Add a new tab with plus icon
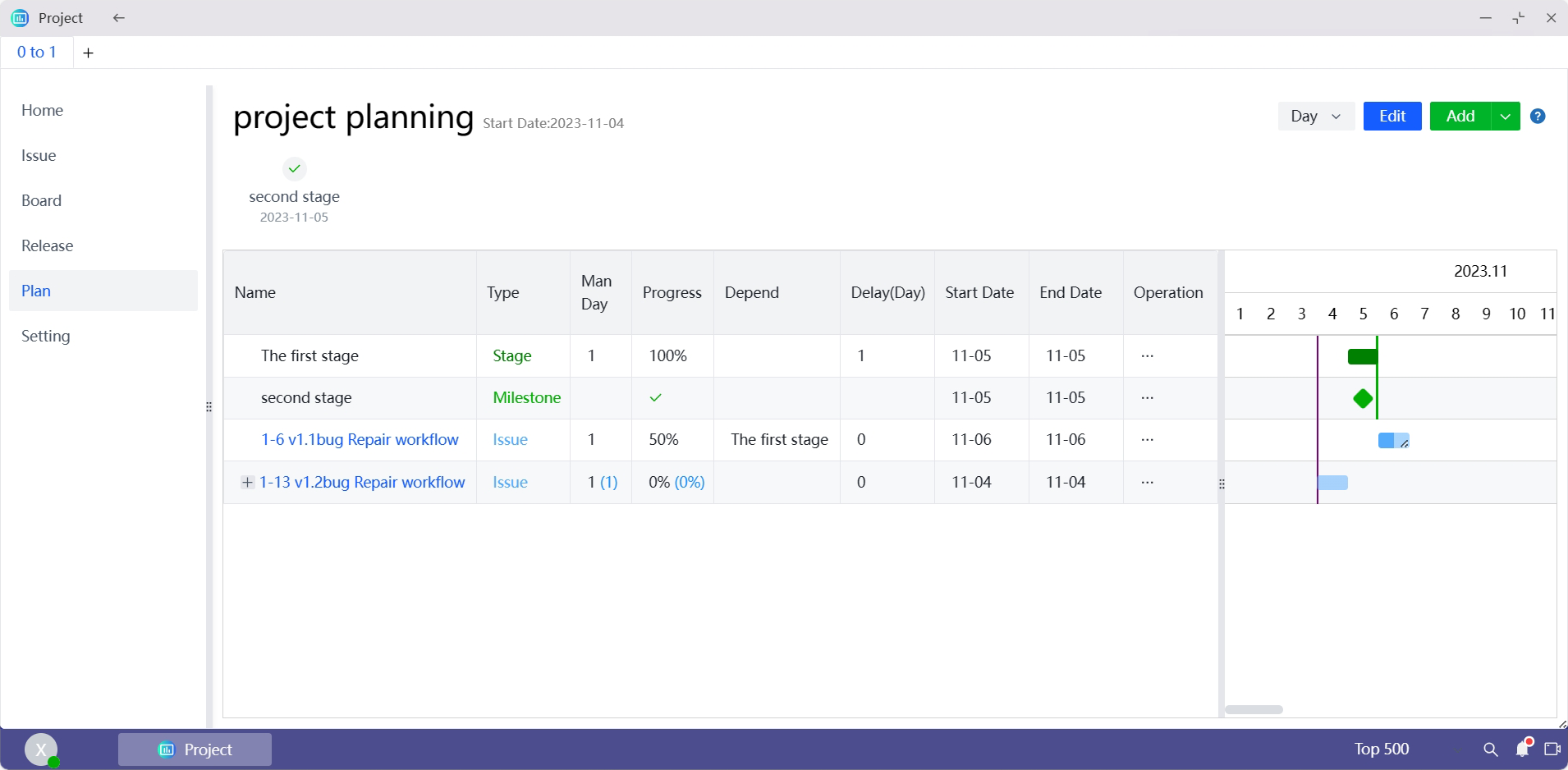 pyautogui.click(x=89, y=53)
